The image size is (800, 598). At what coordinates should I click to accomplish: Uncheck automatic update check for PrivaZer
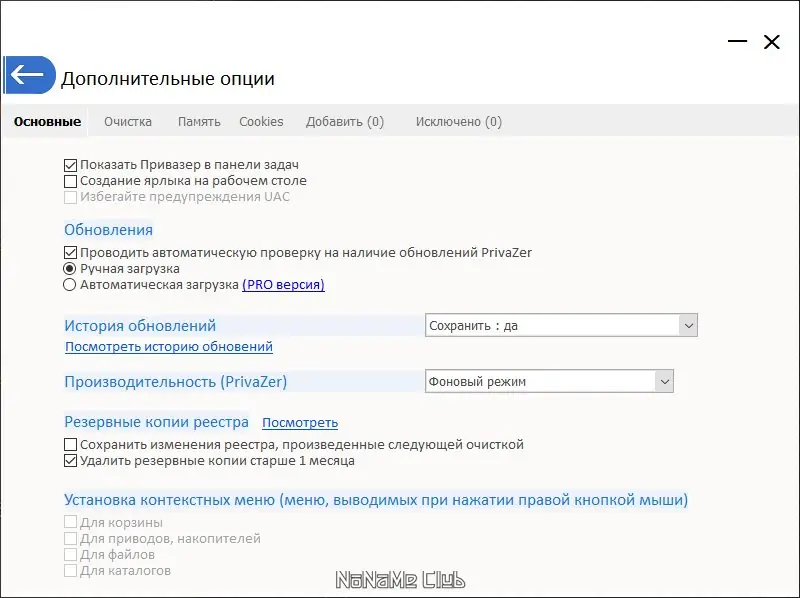[x=70, y=253]
